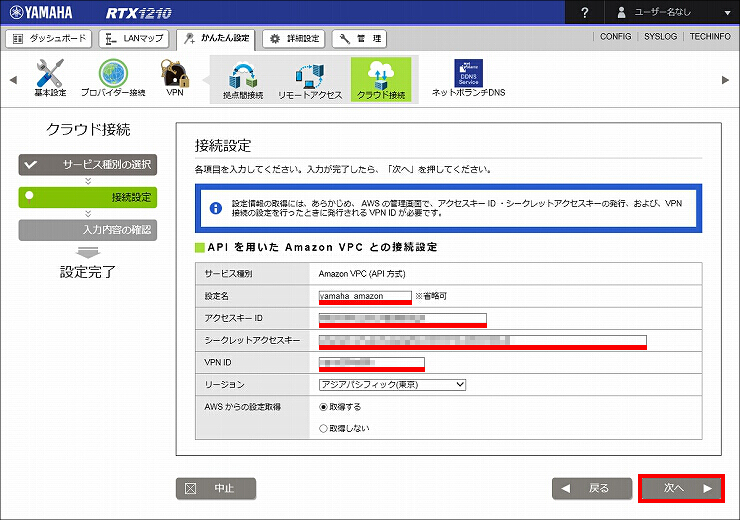Open the 拠点間接続 icon

(243, 80)
